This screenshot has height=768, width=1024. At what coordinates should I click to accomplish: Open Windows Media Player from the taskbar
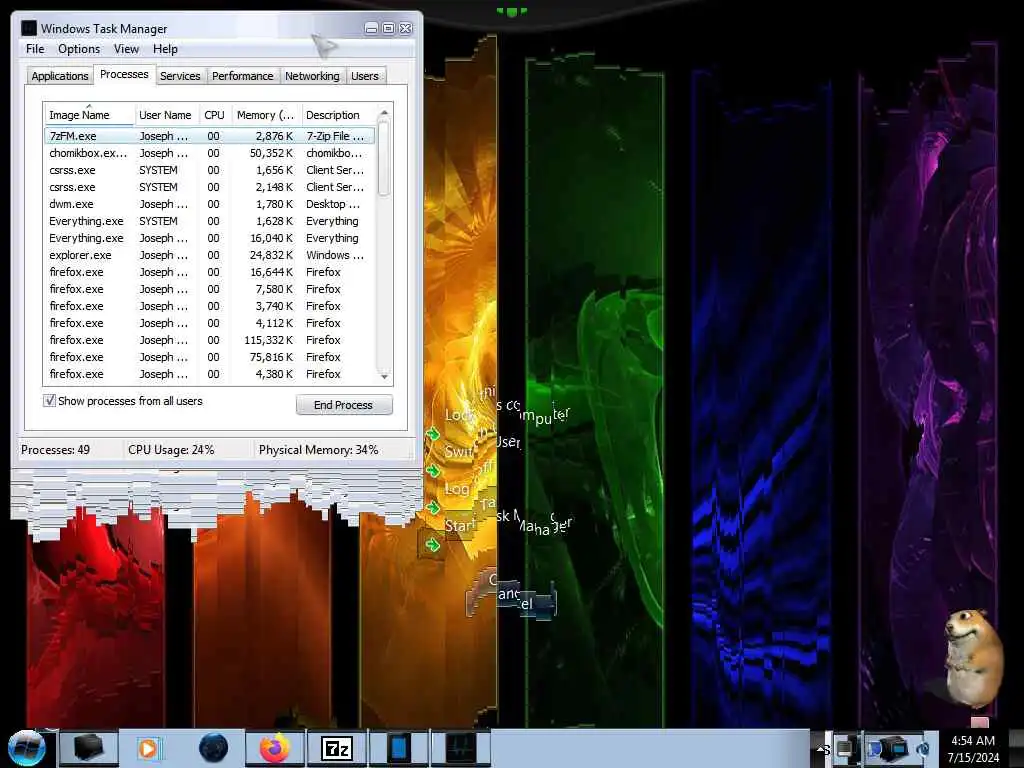pyautogui.click(x=150, y=748)
